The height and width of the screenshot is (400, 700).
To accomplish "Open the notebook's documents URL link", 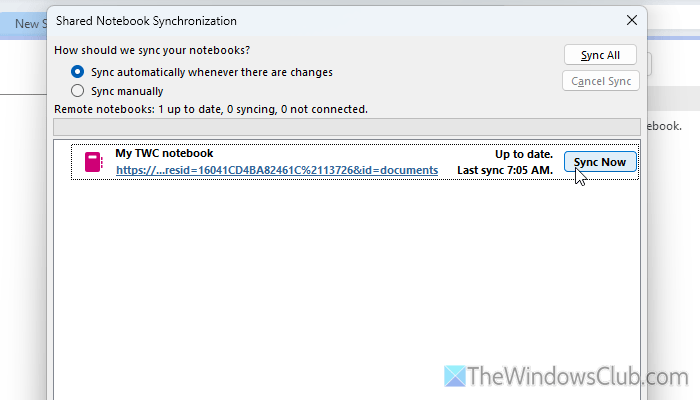I will coord(276,170).
